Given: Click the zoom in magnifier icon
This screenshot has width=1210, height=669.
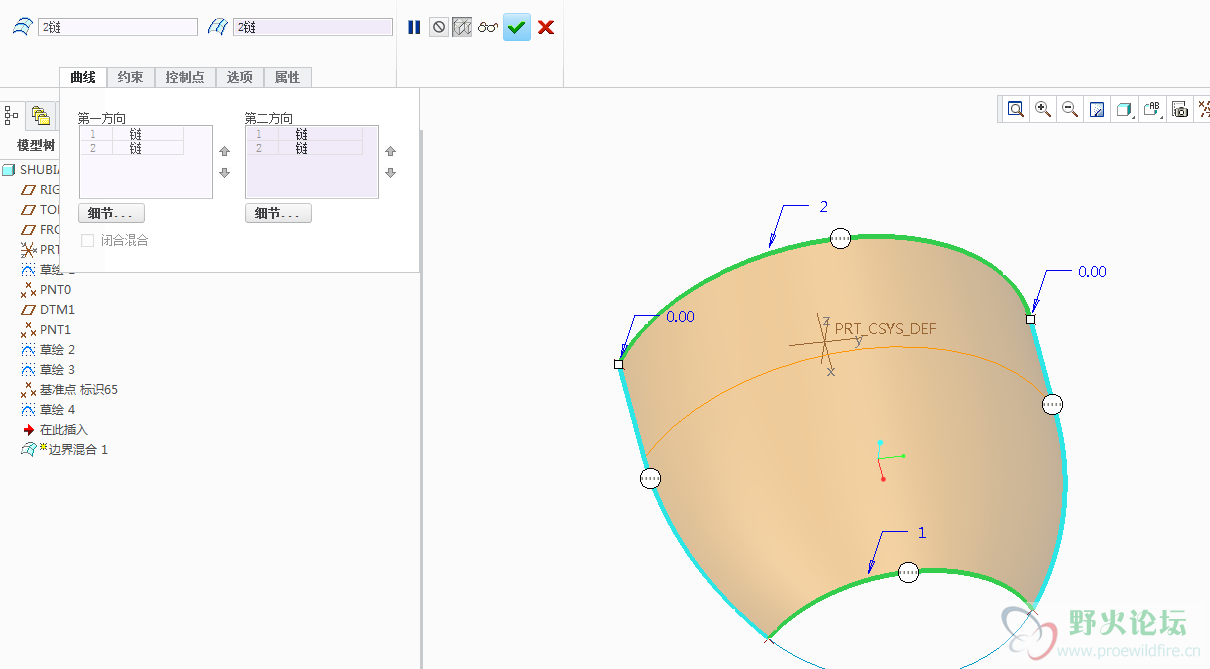Looking at the screenshot, I should [x=1043, y=109].
